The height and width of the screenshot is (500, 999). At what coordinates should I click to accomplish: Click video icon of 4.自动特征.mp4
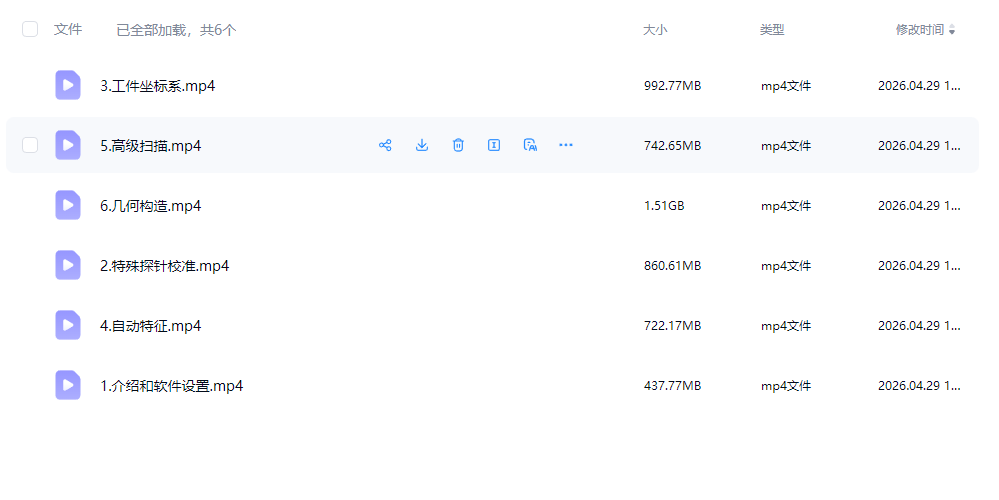pos(68,325)
